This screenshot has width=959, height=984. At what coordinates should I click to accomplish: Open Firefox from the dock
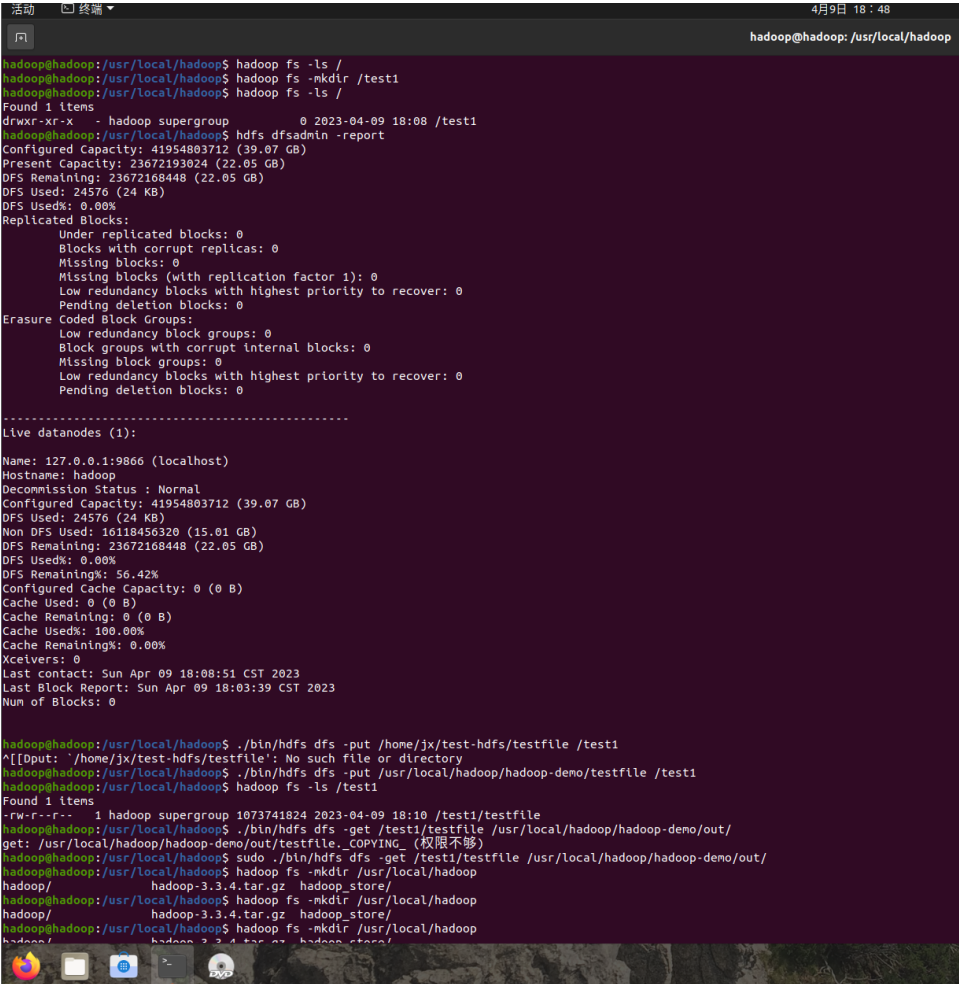coord(27,966)
